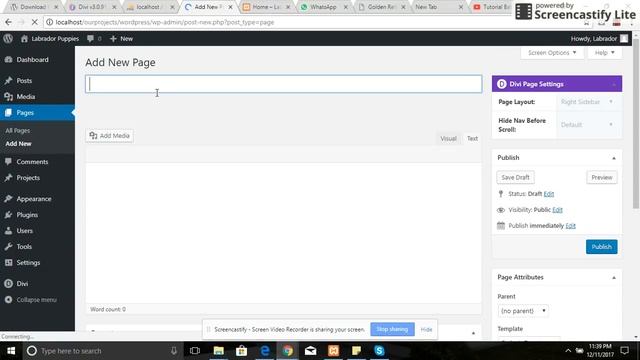Edit the Visibility setting
This screenshot has width=640, height=360.
557,210
